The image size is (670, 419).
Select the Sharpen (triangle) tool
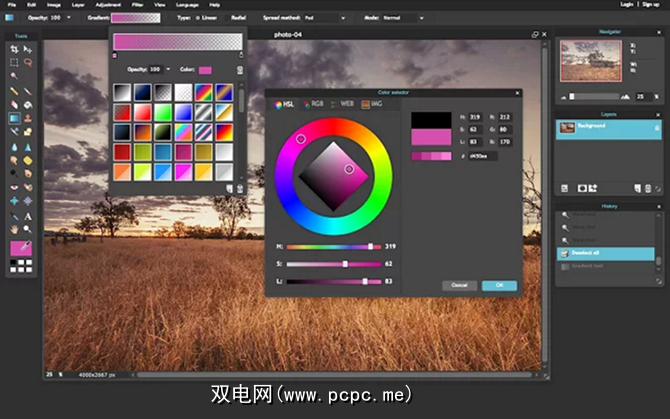(28, 147)
